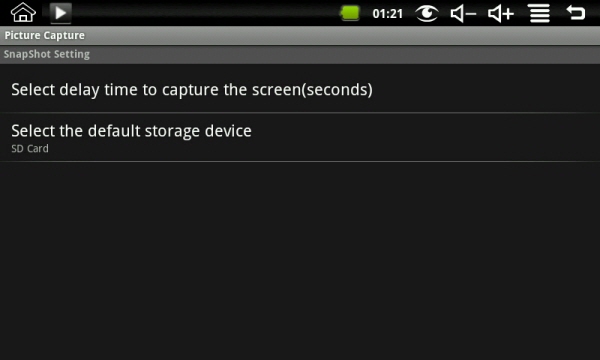600x360 pixels.
Task: Click the "Setting" word in section header
Action: click(x=72, y=54)
